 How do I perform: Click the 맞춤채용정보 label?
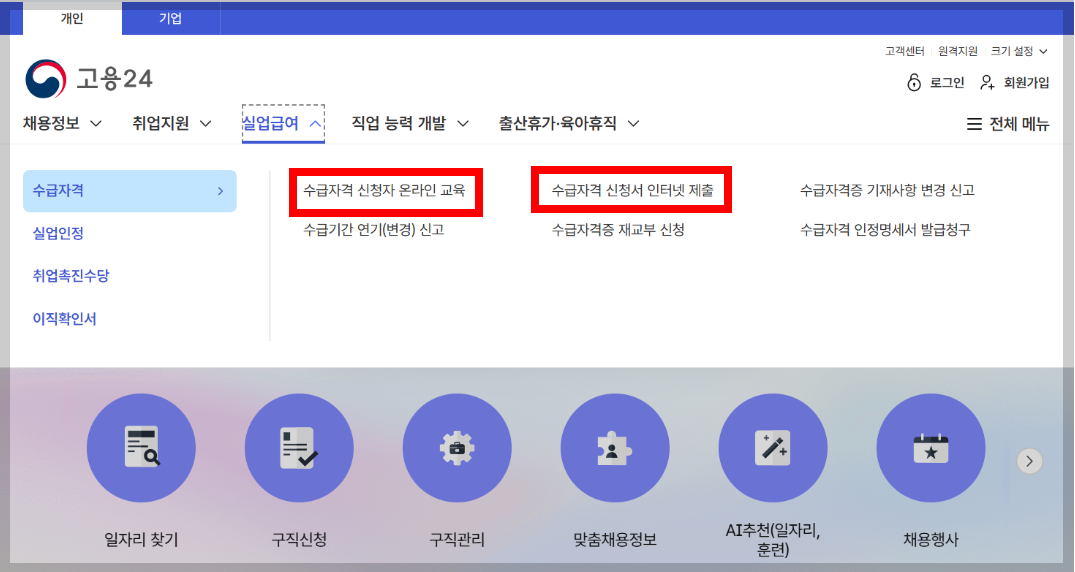click(x=615, y=540)
